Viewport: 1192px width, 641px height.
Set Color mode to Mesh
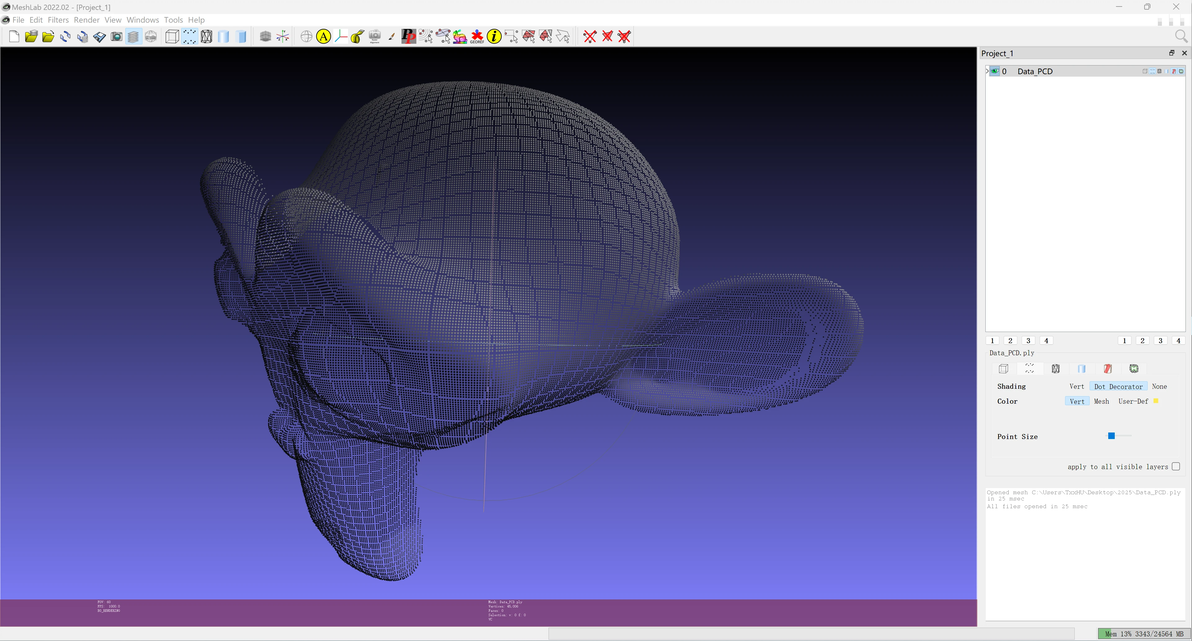click(x=1101, y=401)
